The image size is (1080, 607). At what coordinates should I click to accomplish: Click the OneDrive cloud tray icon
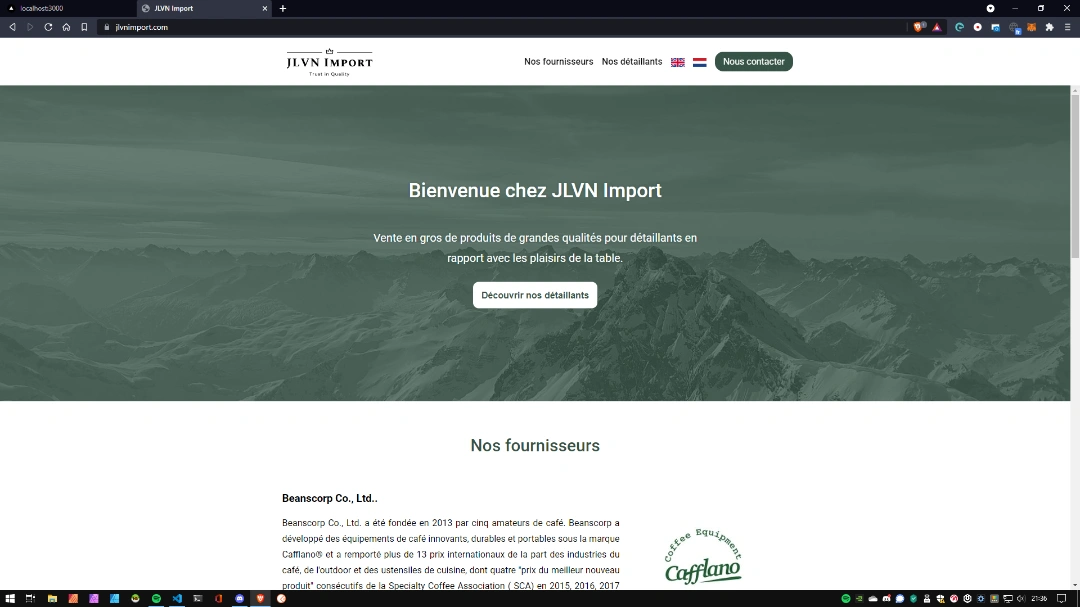pyautogui.click(x=873, y=599)
